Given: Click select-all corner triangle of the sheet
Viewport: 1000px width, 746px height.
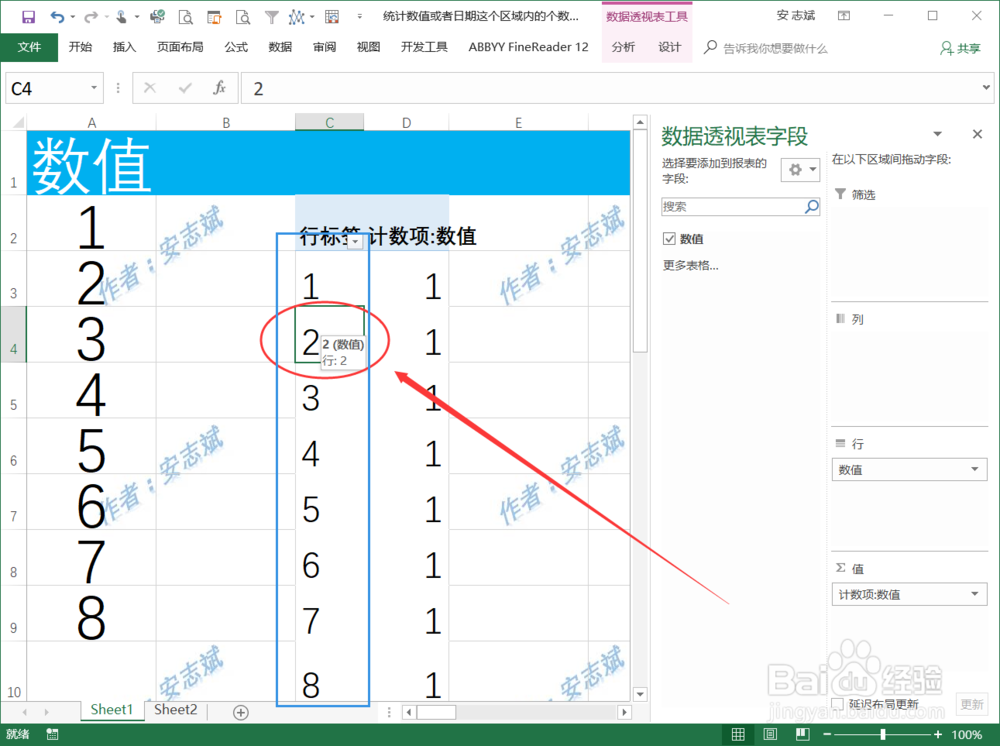Looking at the screenshot, I should 18,122.
